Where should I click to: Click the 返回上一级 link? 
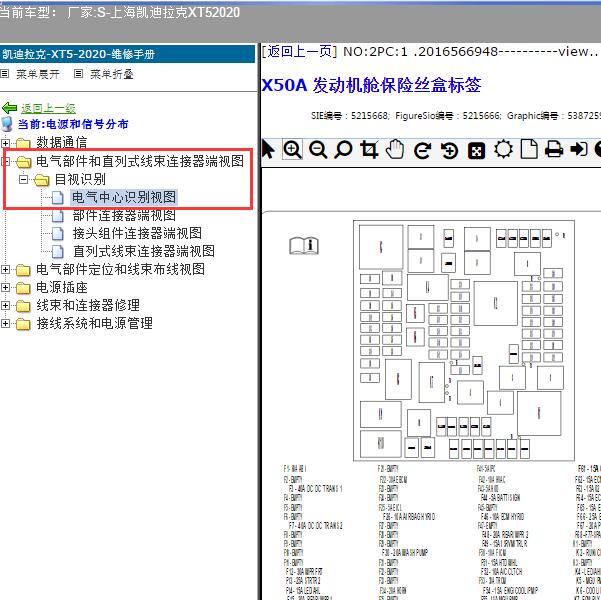[x=48, y=108]
